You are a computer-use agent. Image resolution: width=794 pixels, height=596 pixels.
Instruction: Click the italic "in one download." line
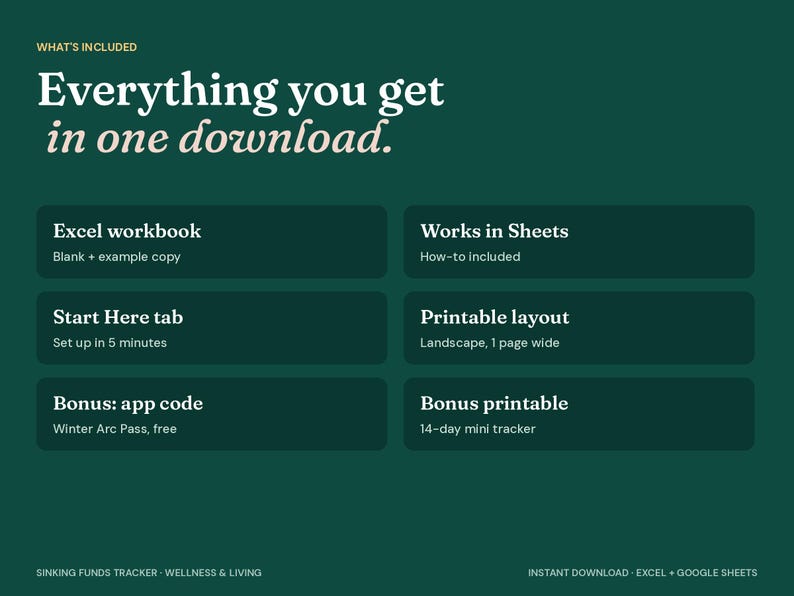tap(219, 137)
